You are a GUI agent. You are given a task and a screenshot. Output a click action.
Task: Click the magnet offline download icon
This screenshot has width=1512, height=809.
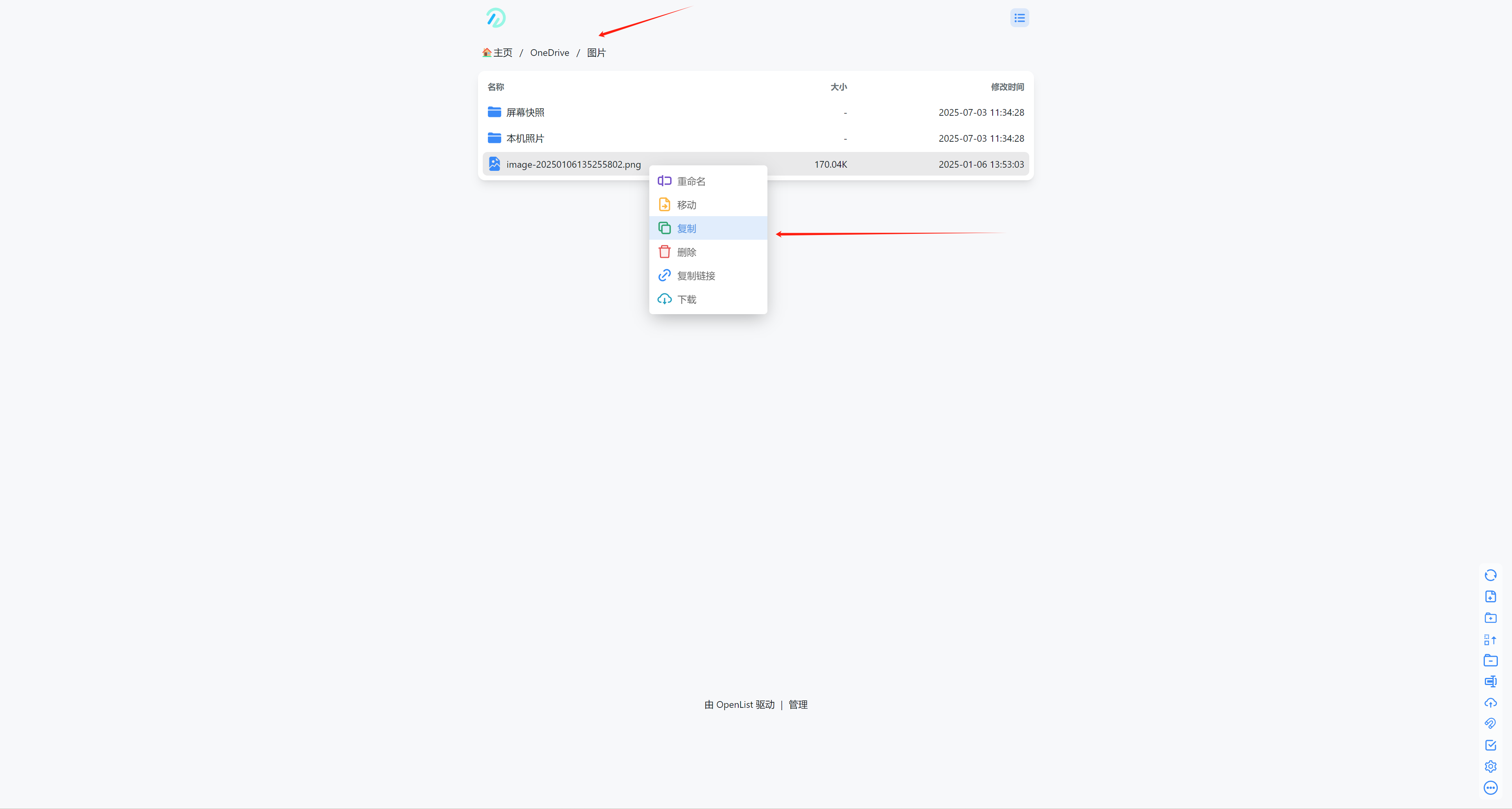click(1490, 723)
